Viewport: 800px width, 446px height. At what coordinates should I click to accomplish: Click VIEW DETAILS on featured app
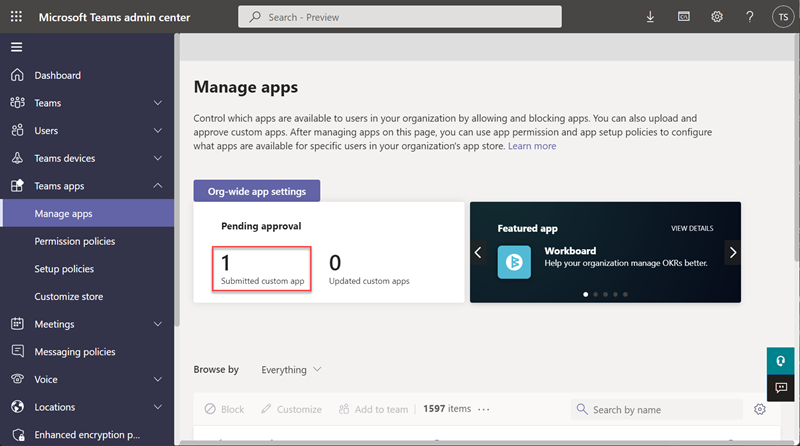click(x=692, y=228)
